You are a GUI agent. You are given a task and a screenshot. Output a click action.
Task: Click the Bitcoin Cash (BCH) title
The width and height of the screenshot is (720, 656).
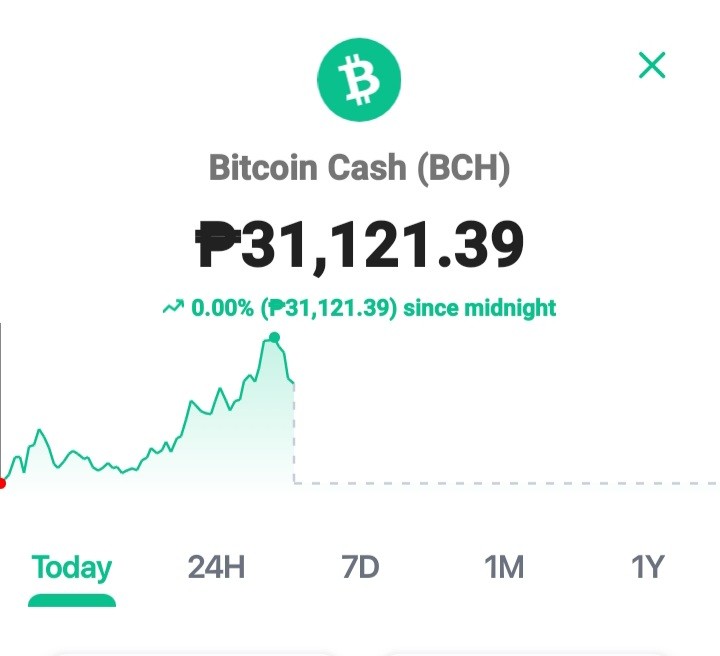point(360,168)
